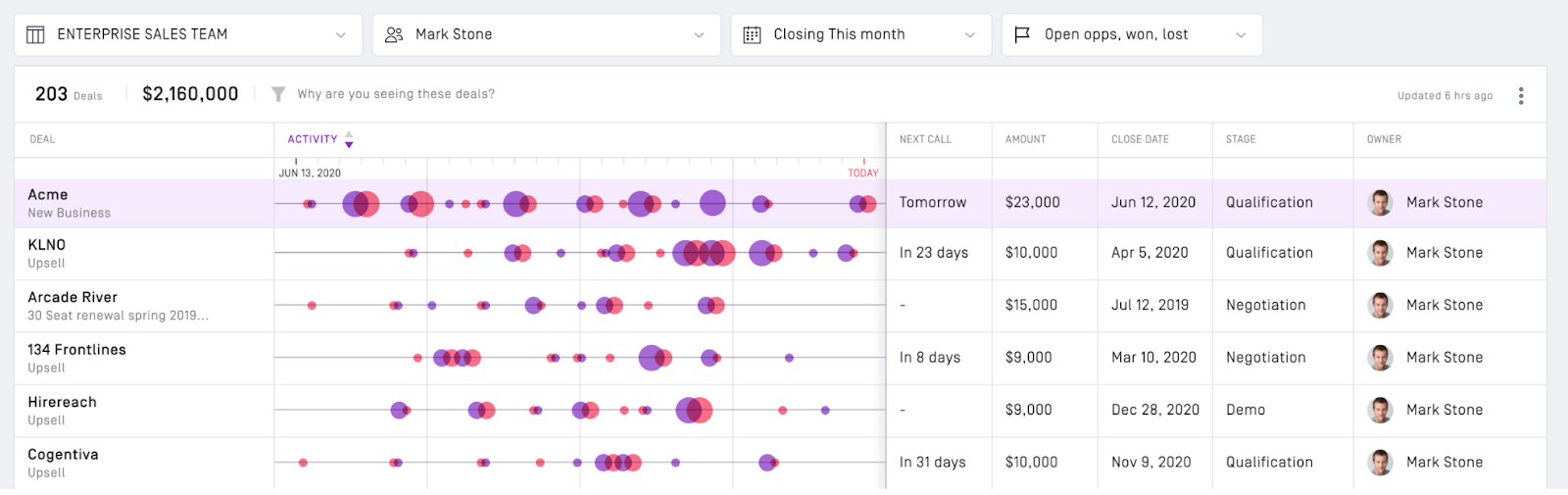This screenshot has width=1568, height=495.
Task: Click the Demo stage in Hirereach row
Action: click(x=1246, y=410)
